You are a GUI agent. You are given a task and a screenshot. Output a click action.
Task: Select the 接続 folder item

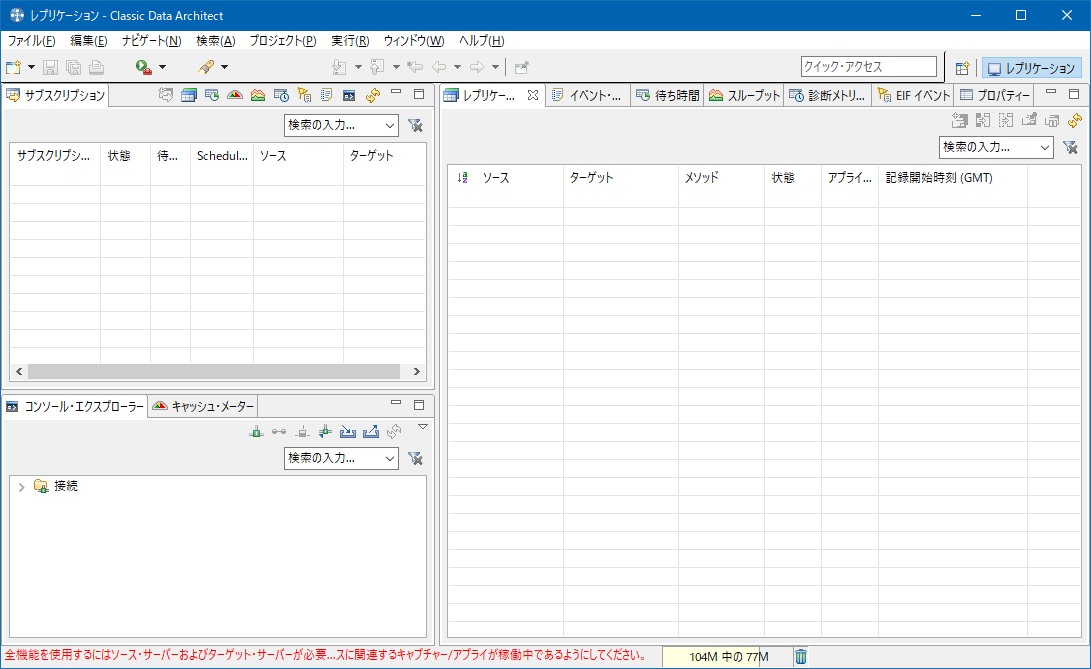pyautogui.click(x=56, y=486)
